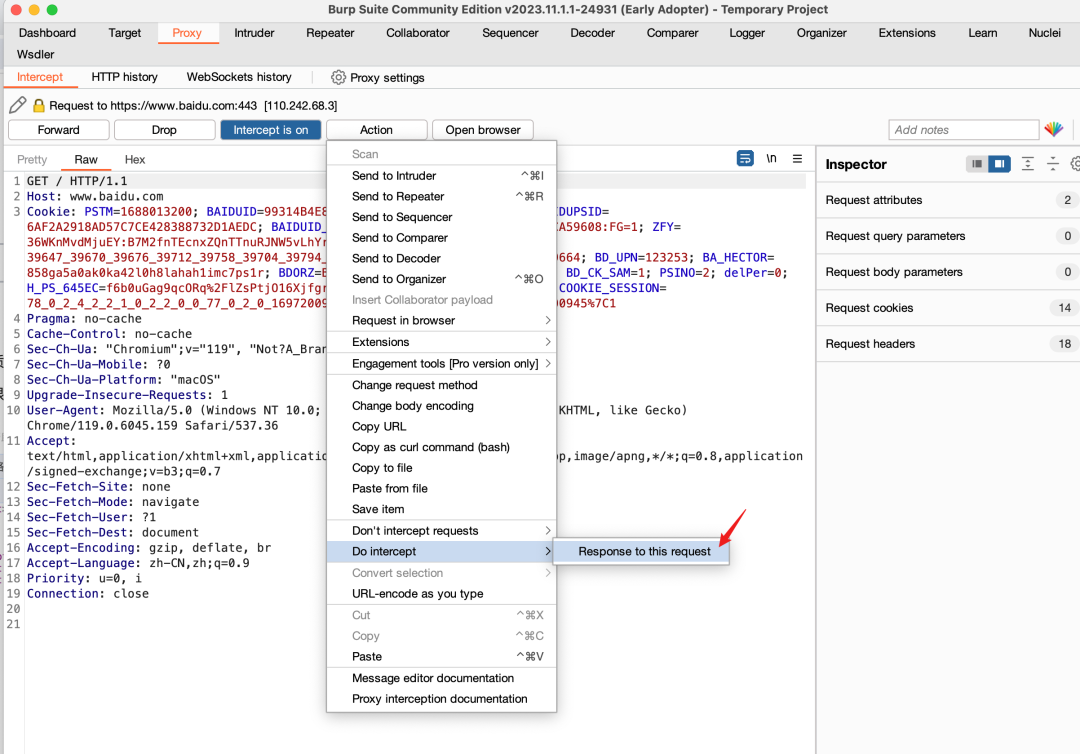Click the Forward button

59,129
